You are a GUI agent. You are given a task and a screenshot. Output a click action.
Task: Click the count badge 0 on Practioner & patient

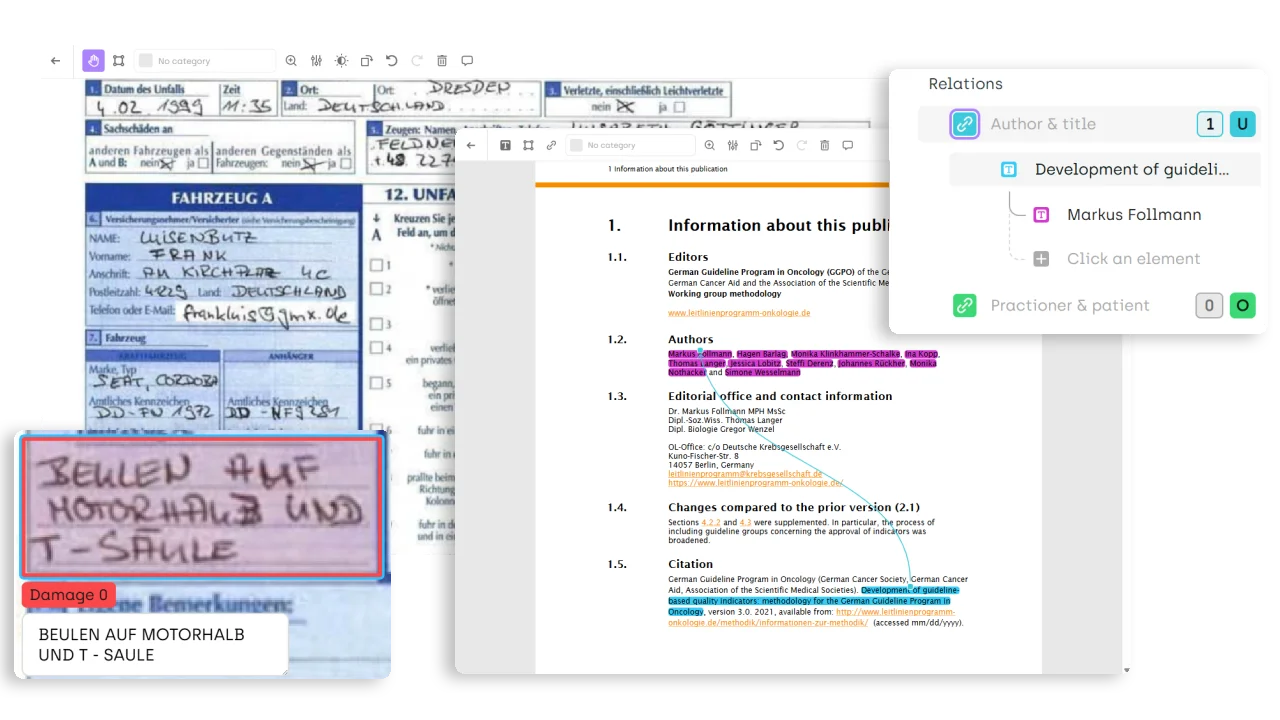click(x=1210, y=305)
